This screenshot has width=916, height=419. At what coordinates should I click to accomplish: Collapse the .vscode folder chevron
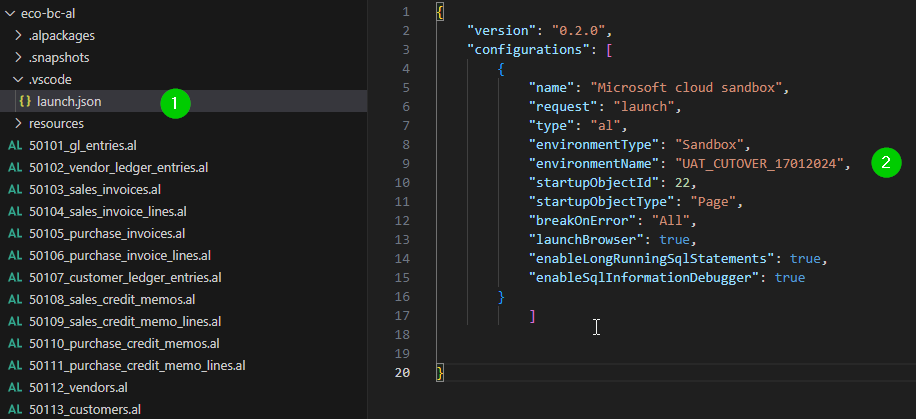pyautogui.click(x=18, y=79)
